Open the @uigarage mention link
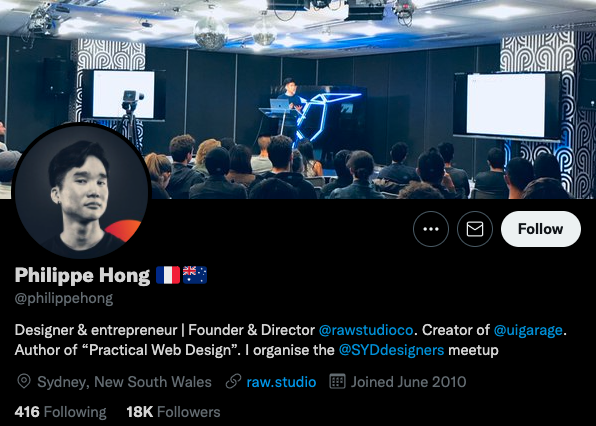 tap(528, 330)
